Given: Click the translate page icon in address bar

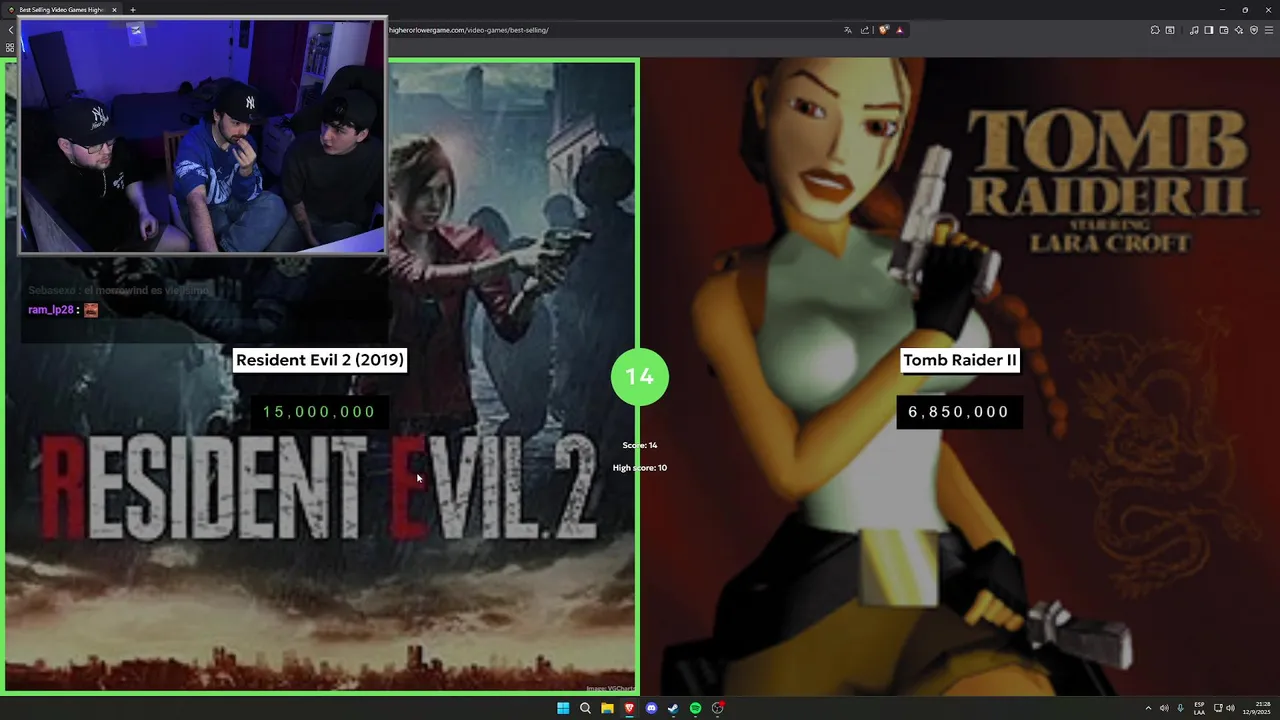Looking at the screenshot, I should point(848,30).
